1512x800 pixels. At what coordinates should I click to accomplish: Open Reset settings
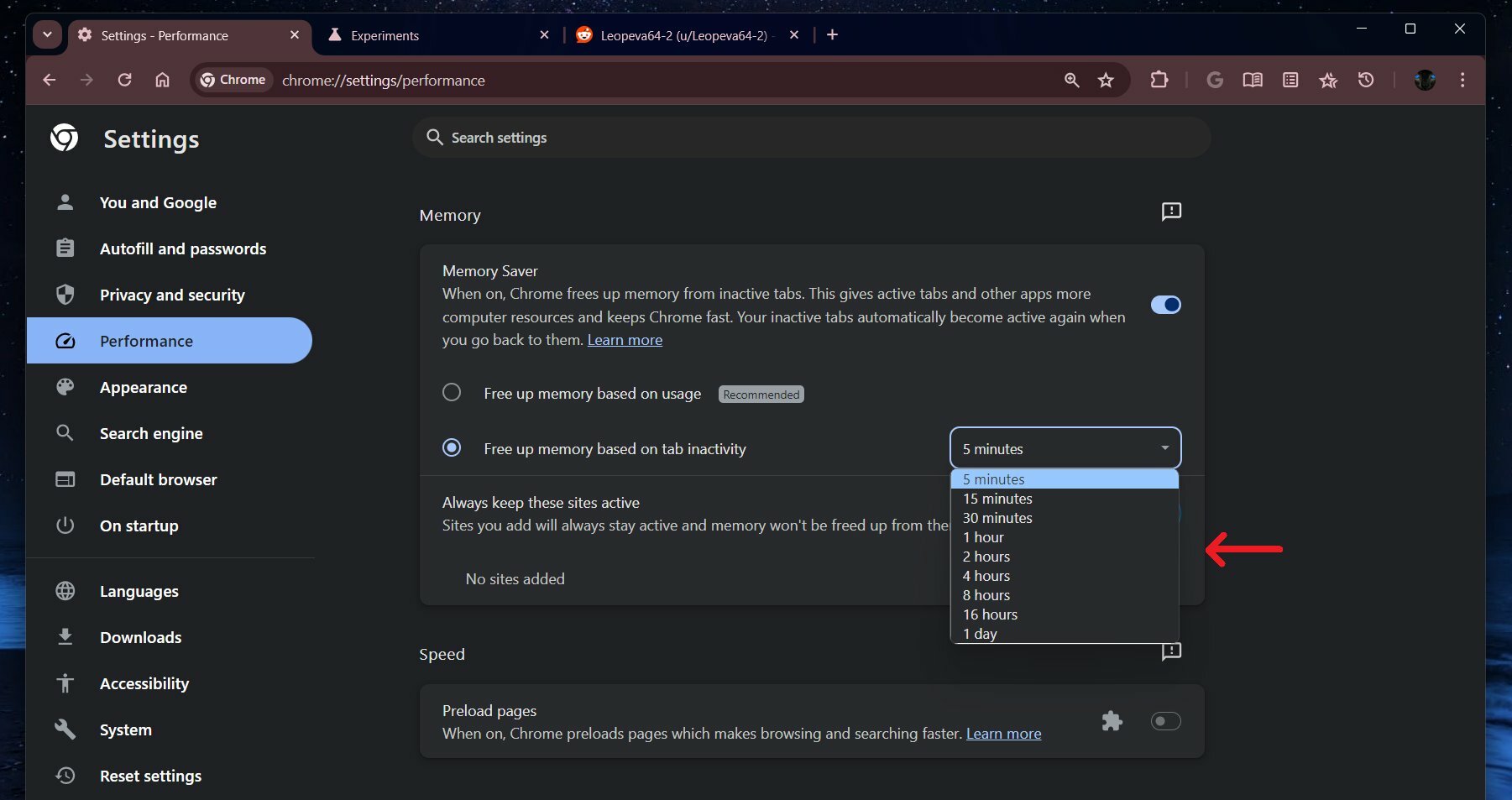point(170,776)
